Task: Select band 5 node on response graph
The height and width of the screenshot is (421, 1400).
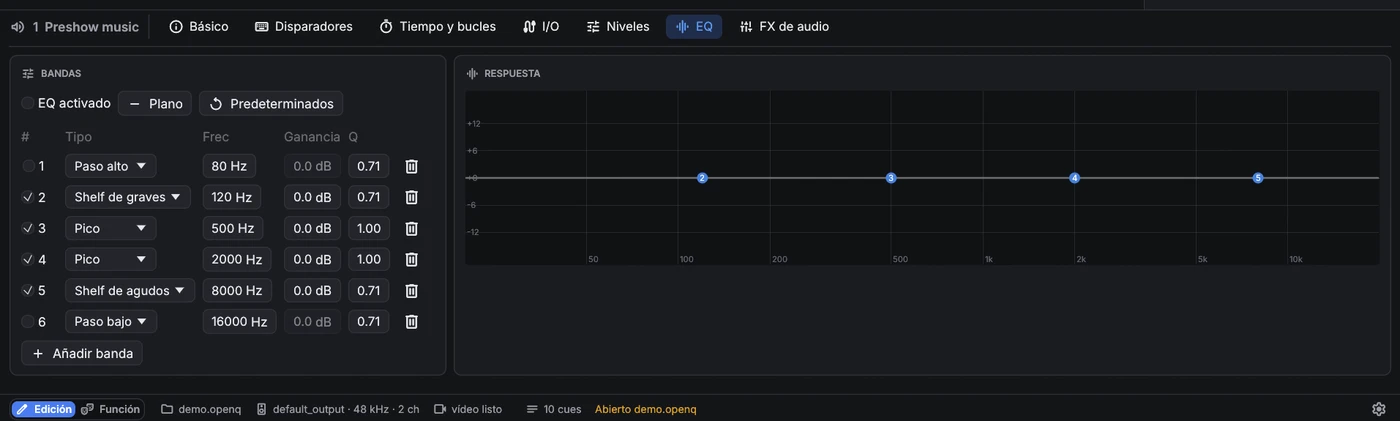Action: (x=1258, y=178)
